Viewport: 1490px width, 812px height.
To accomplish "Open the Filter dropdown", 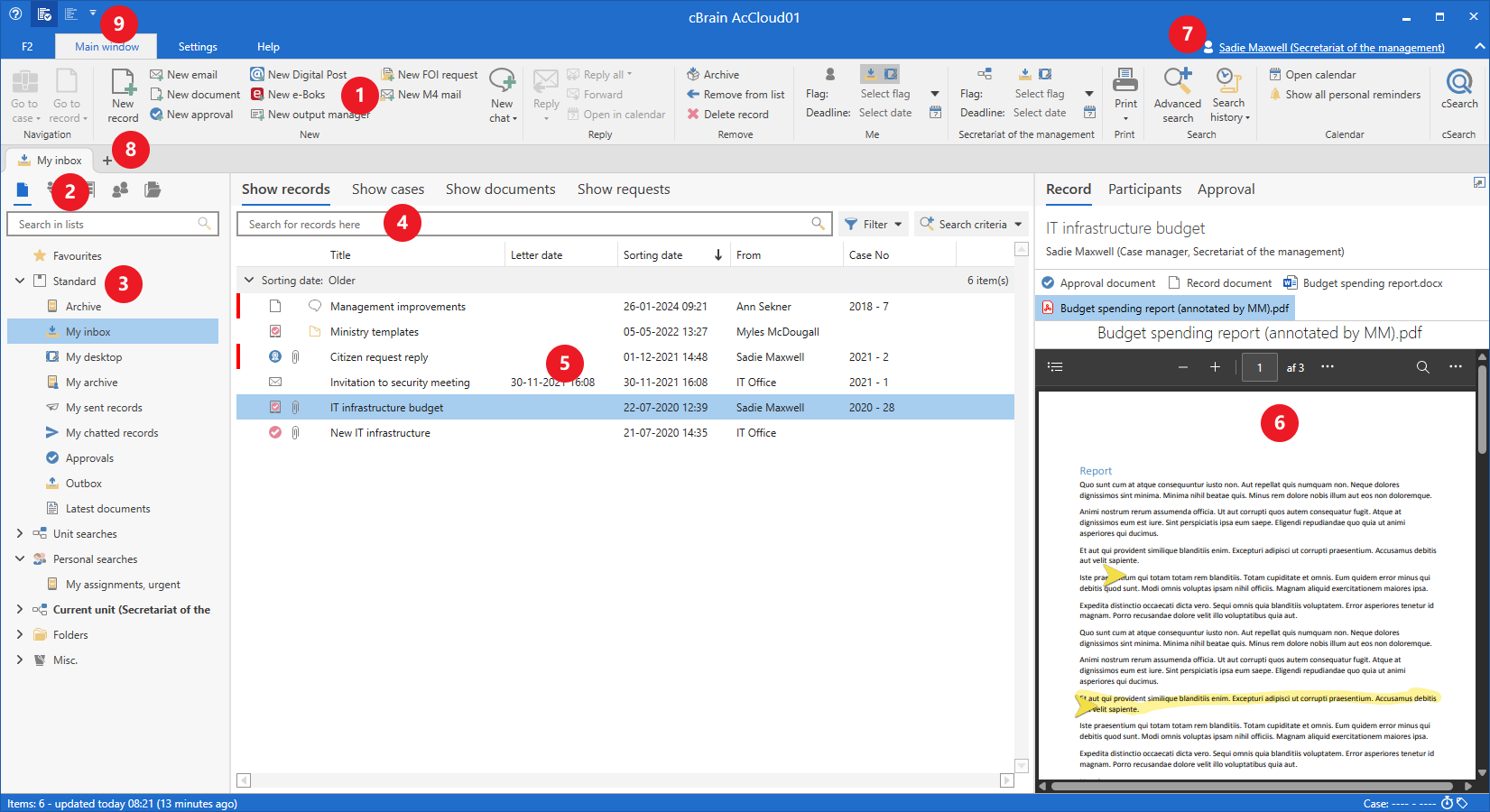I will click(873, 225).
